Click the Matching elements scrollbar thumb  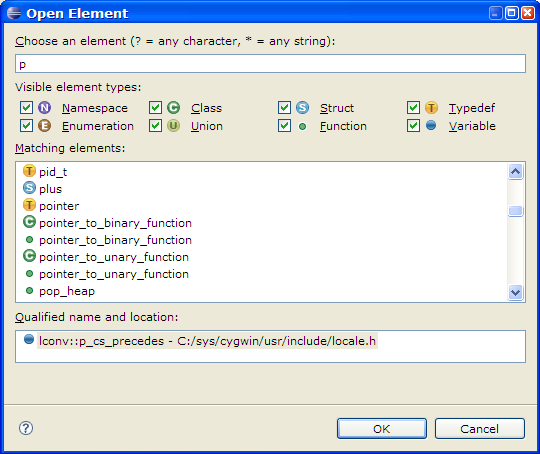pos(516,211)
